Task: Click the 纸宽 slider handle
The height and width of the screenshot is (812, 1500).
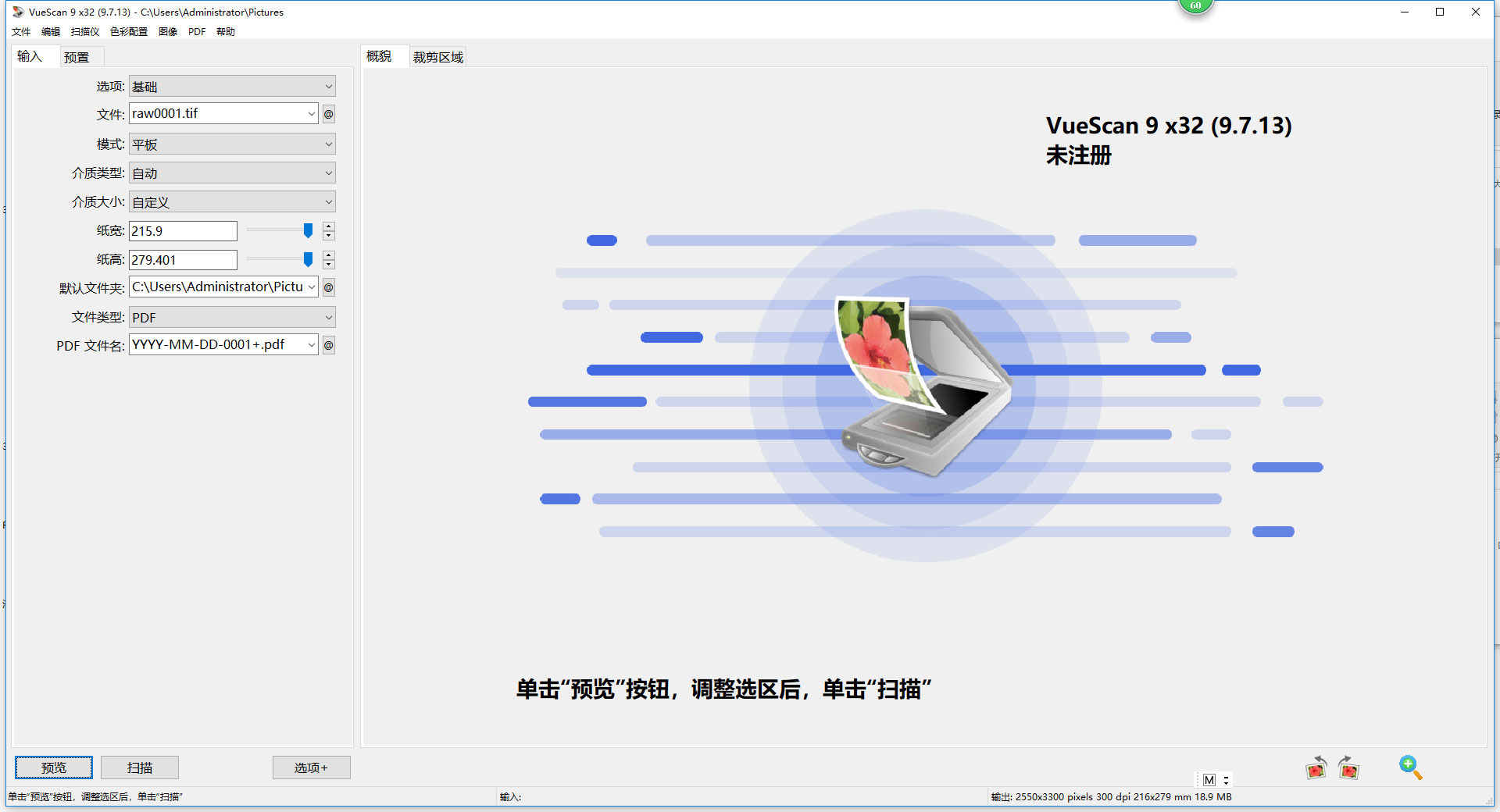Action: click(x=308, y=230)
